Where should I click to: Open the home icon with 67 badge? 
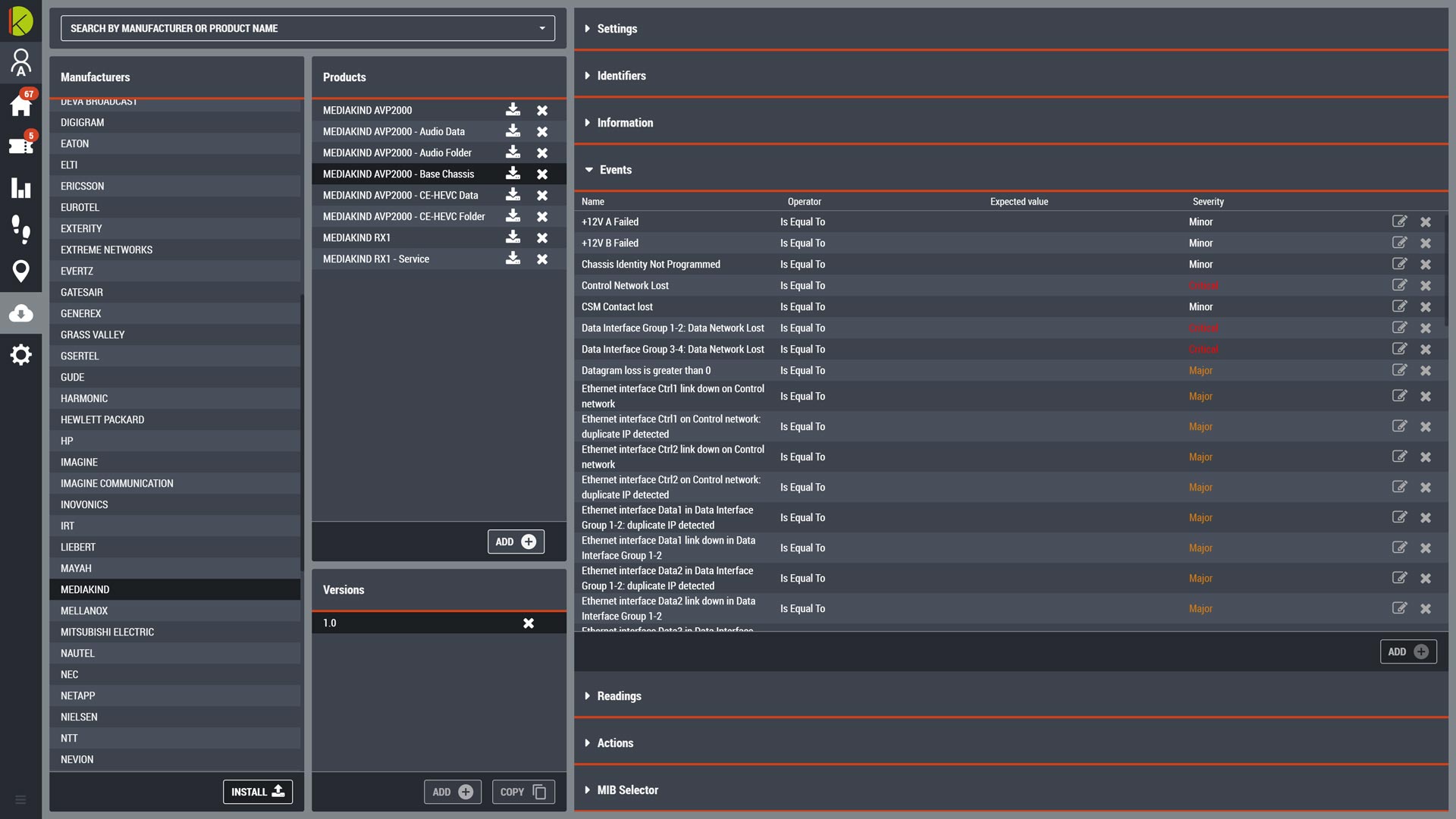pyautogui.click(x=20, y=104)
